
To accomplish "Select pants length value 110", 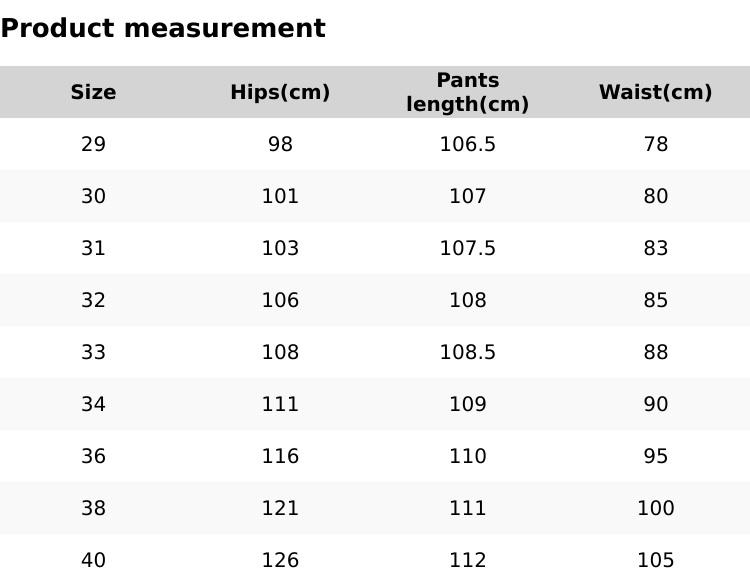I will pos(467,456).
